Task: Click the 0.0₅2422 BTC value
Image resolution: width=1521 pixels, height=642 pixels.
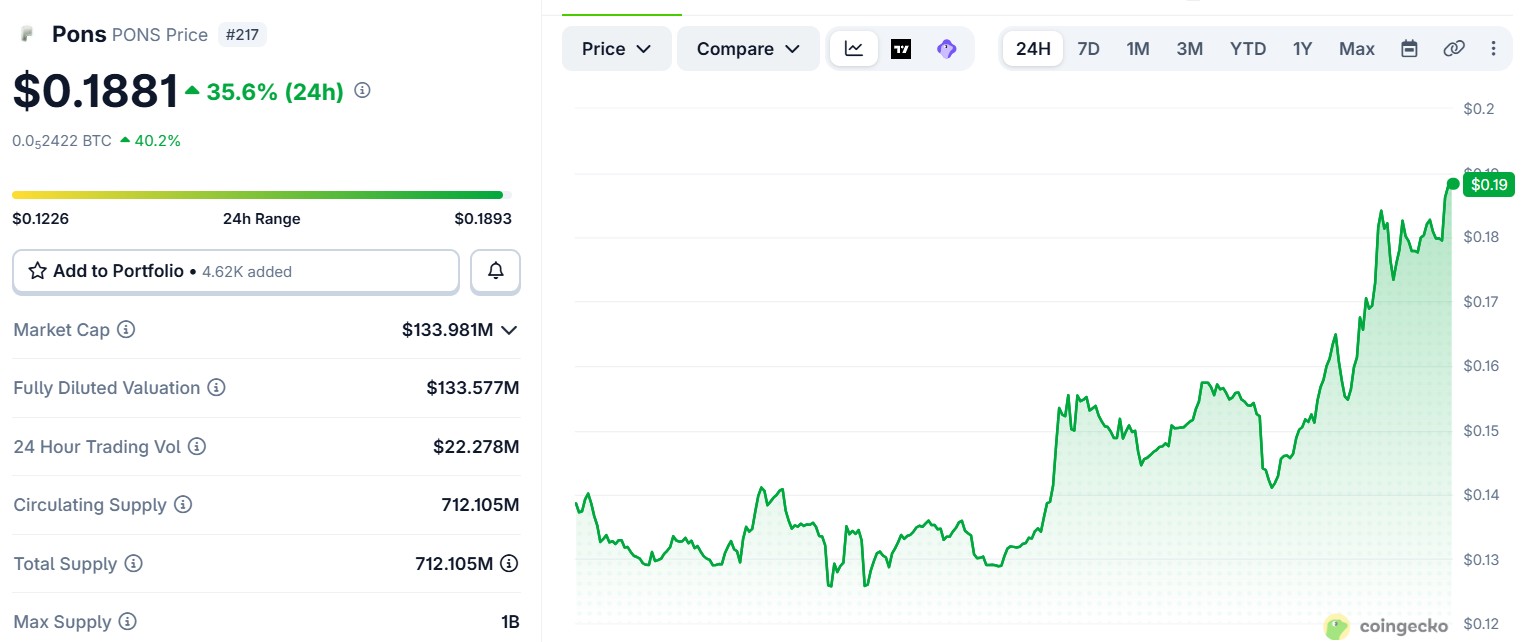Action: coord(62,141)
